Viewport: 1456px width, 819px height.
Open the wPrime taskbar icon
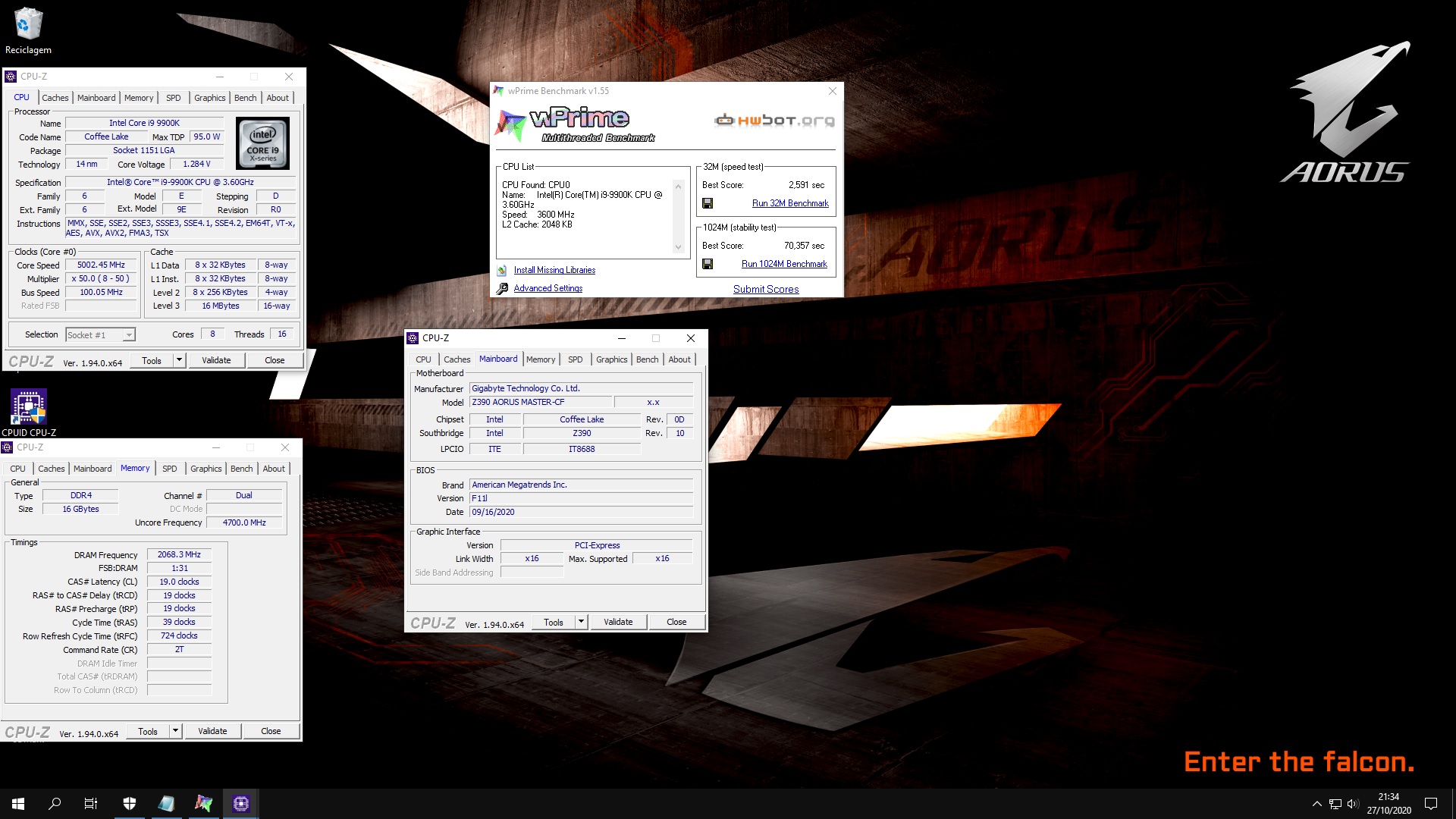coord(204,804)
